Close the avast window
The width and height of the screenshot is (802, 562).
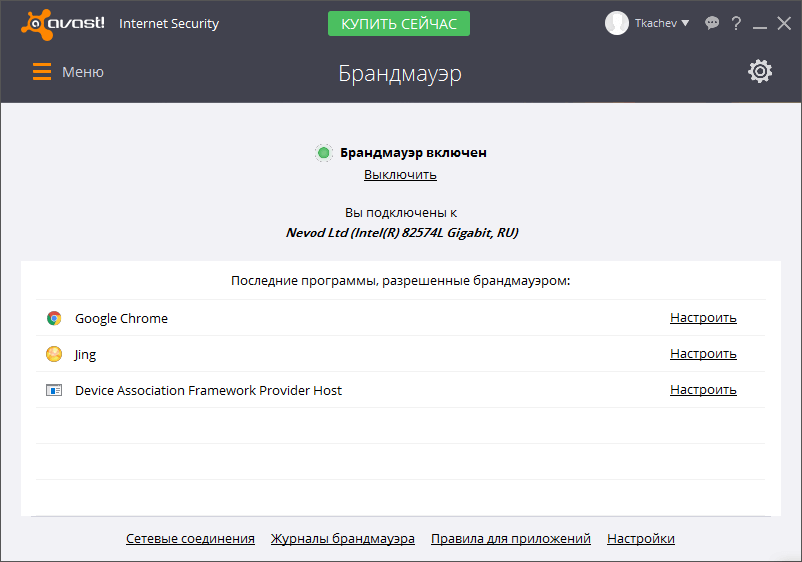point(784,23)
